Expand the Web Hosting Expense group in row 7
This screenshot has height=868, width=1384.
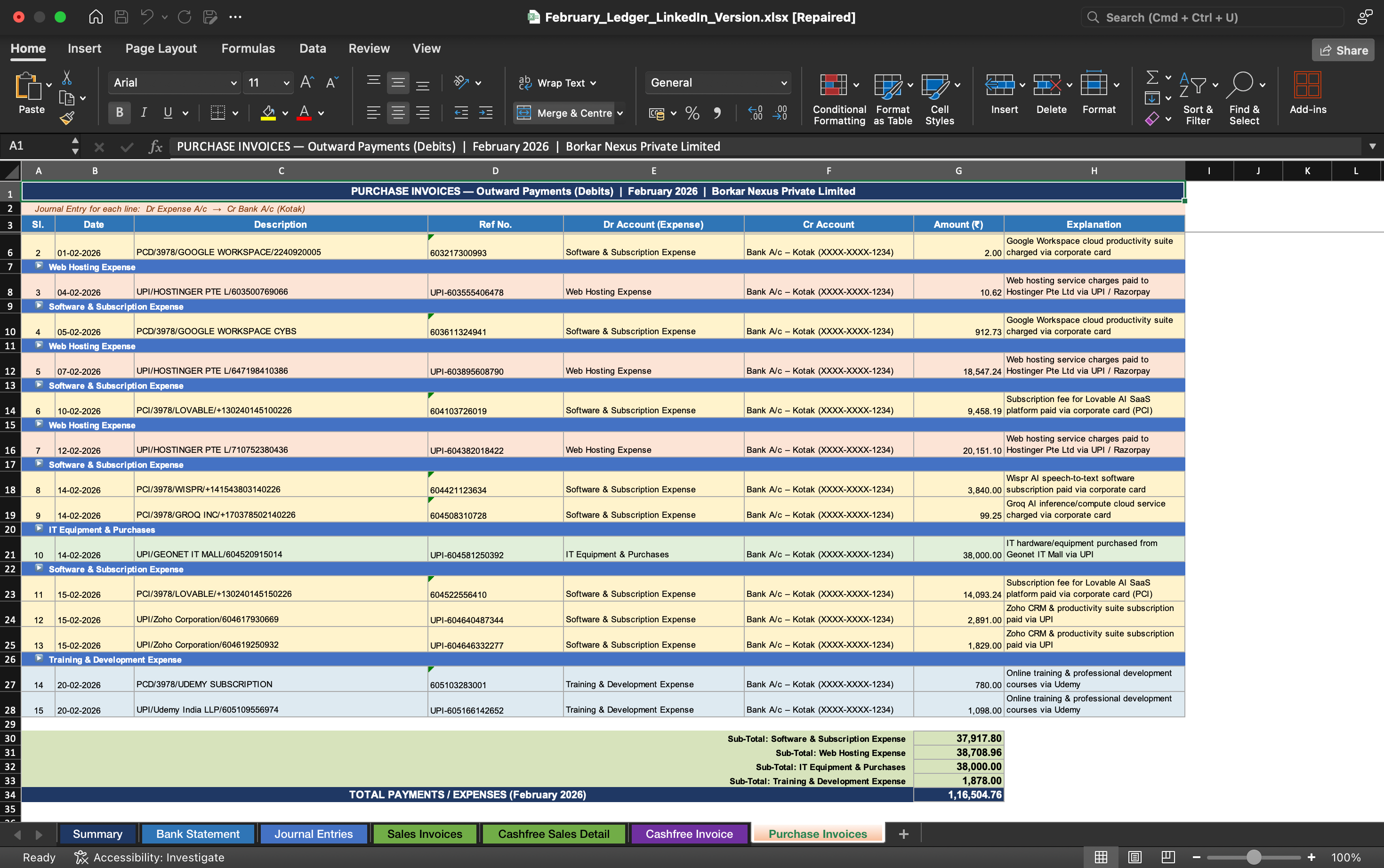click(39, 266)
